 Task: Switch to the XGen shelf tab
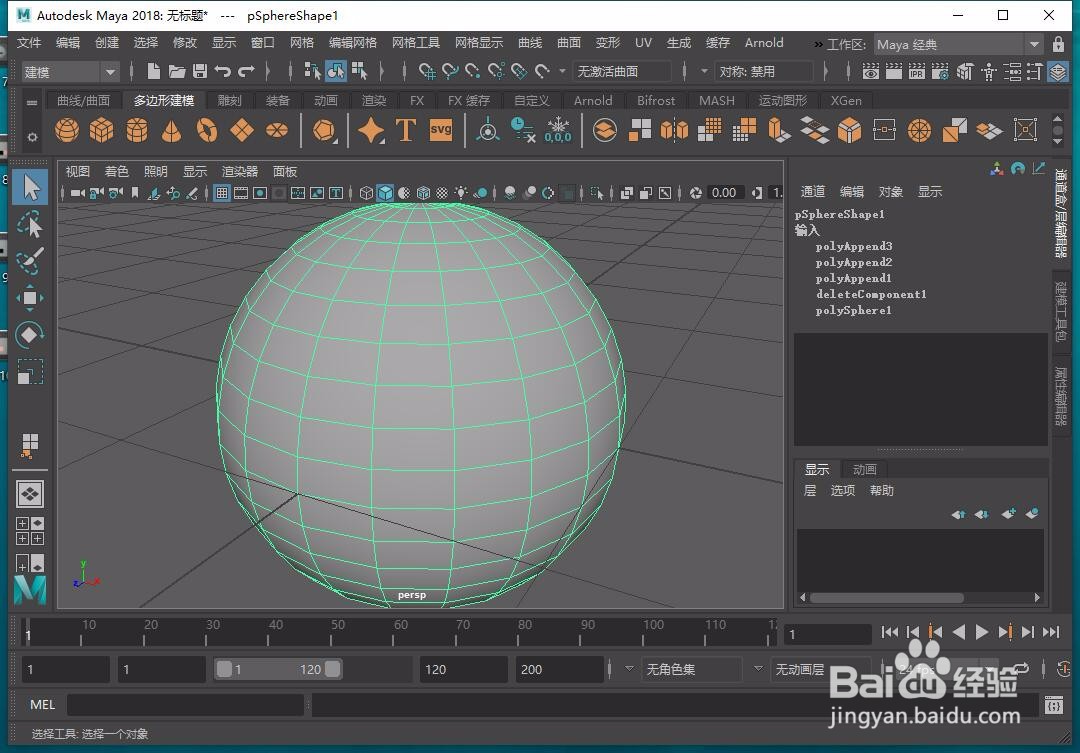[846, 101]
